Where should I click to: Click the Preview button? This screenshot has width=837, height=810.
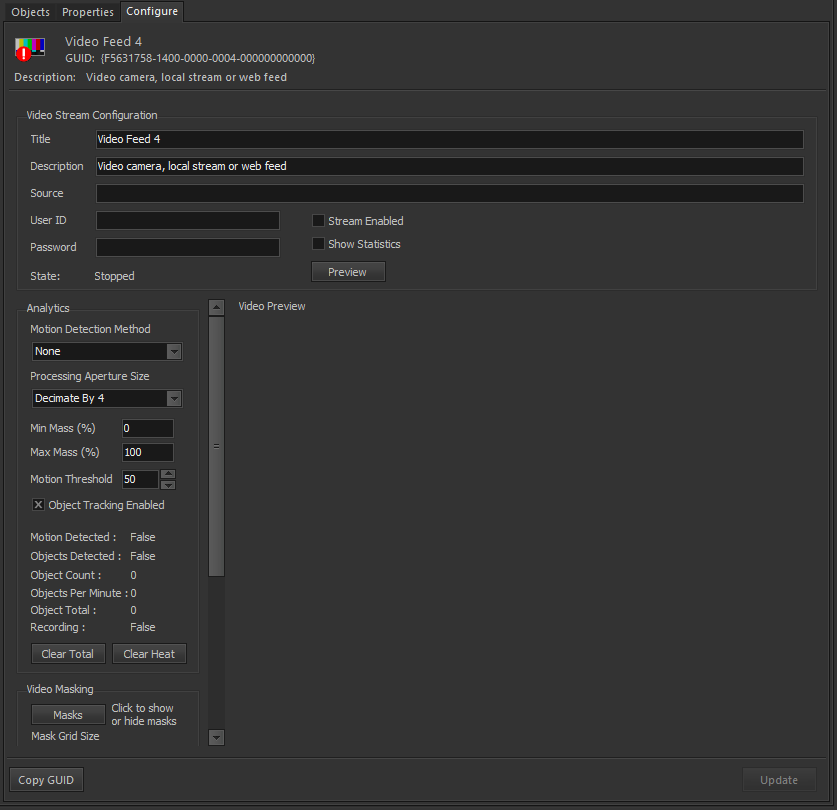coord(348,272)
